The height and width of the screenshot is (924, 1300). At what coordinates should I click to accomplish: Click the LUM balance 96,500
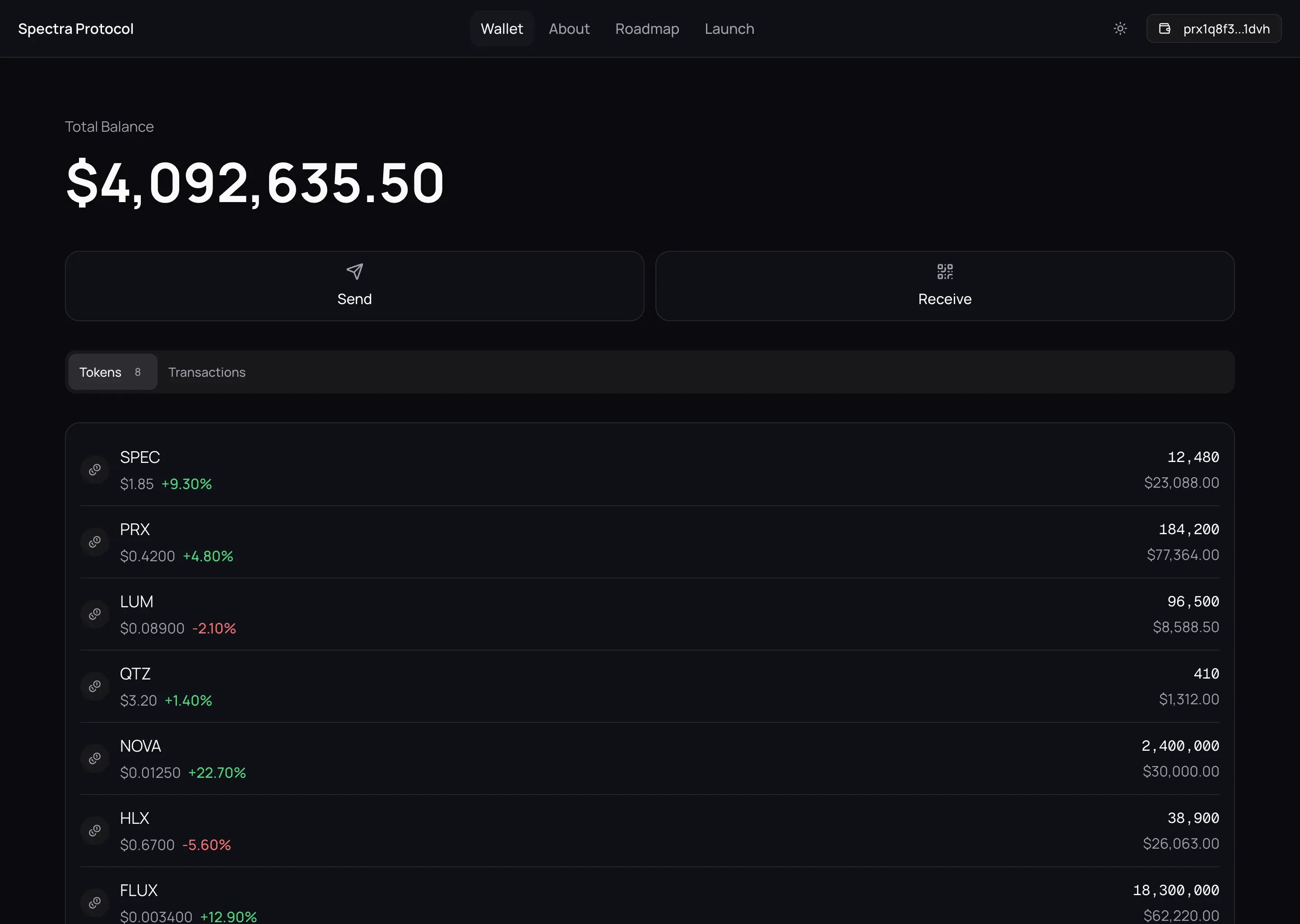1193,601
